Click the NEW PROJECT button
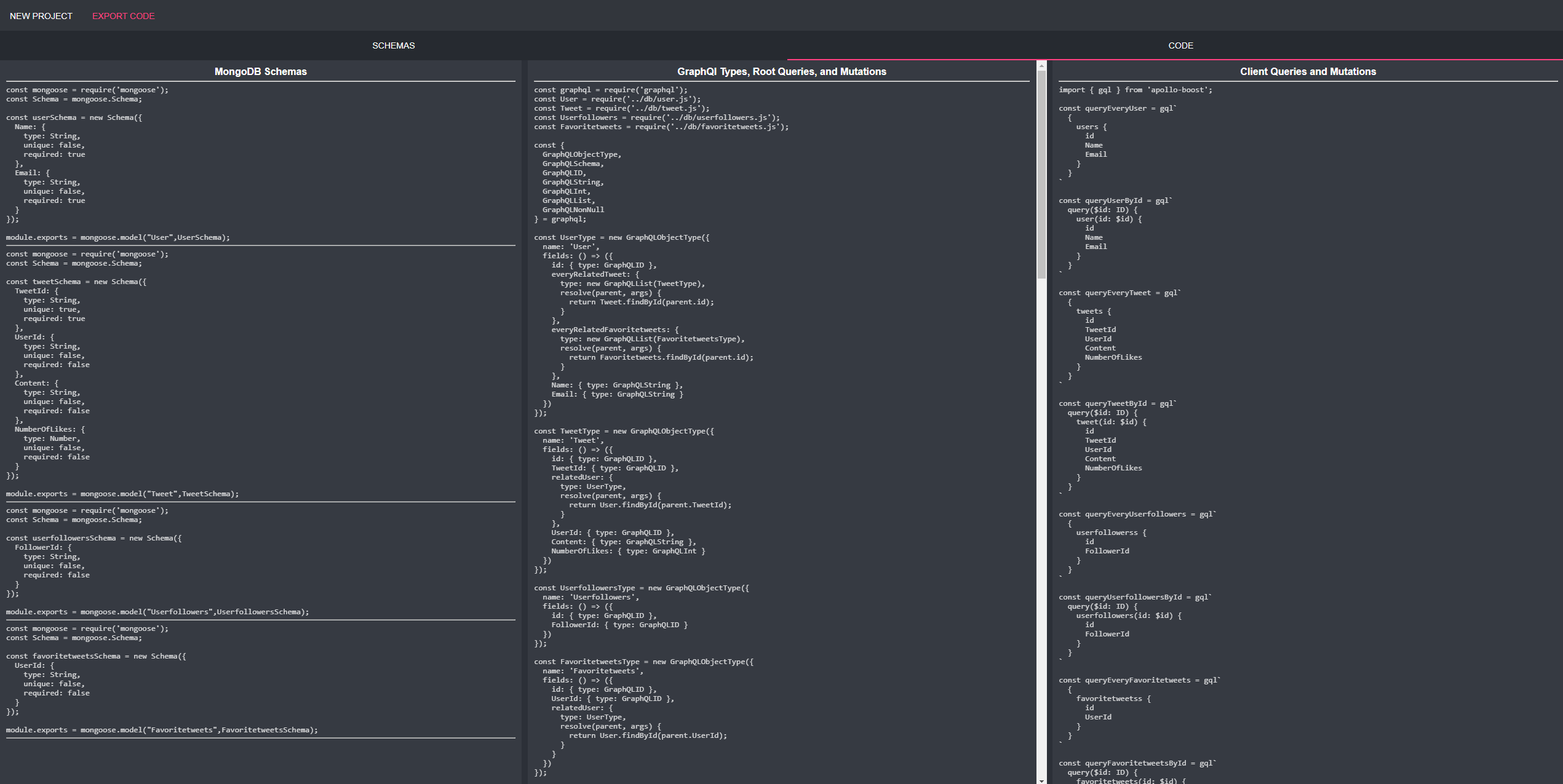 41,16
